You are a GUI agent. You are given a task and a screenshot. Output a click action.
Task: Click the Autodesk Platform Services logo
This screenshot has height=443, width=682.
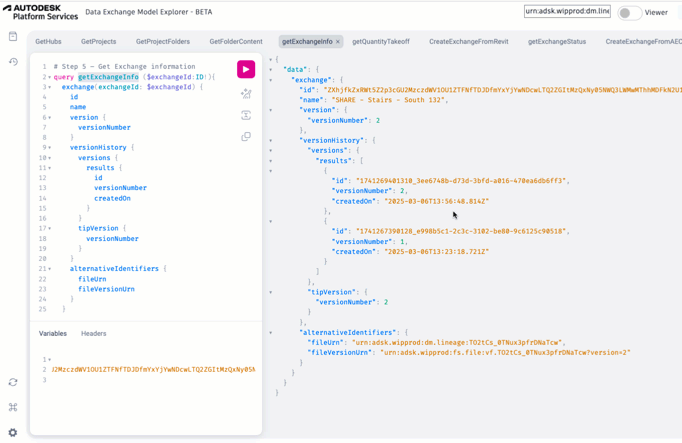click(40, 12)
